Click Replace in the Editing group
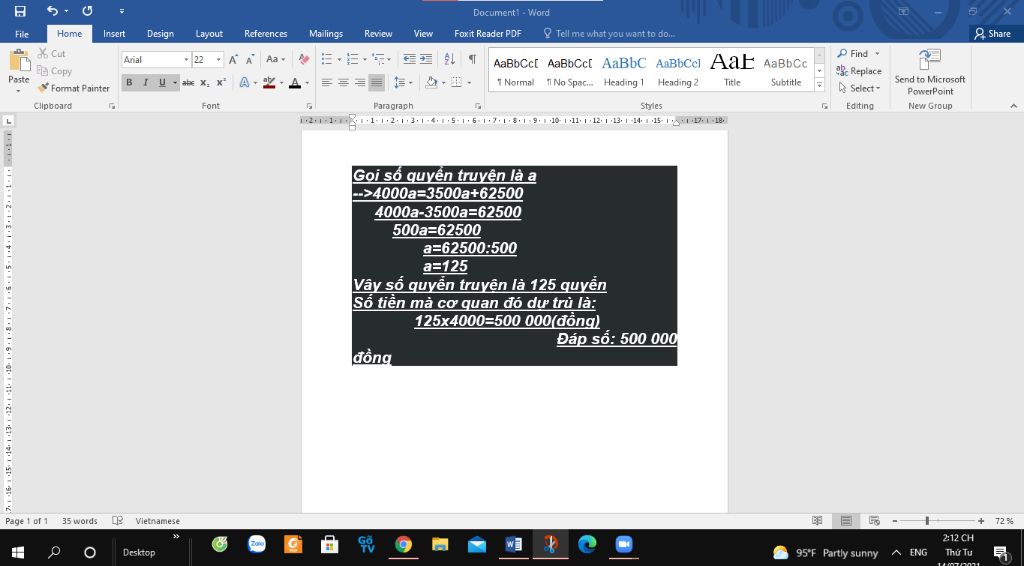Screen dimensions: 1024x566 859,71
